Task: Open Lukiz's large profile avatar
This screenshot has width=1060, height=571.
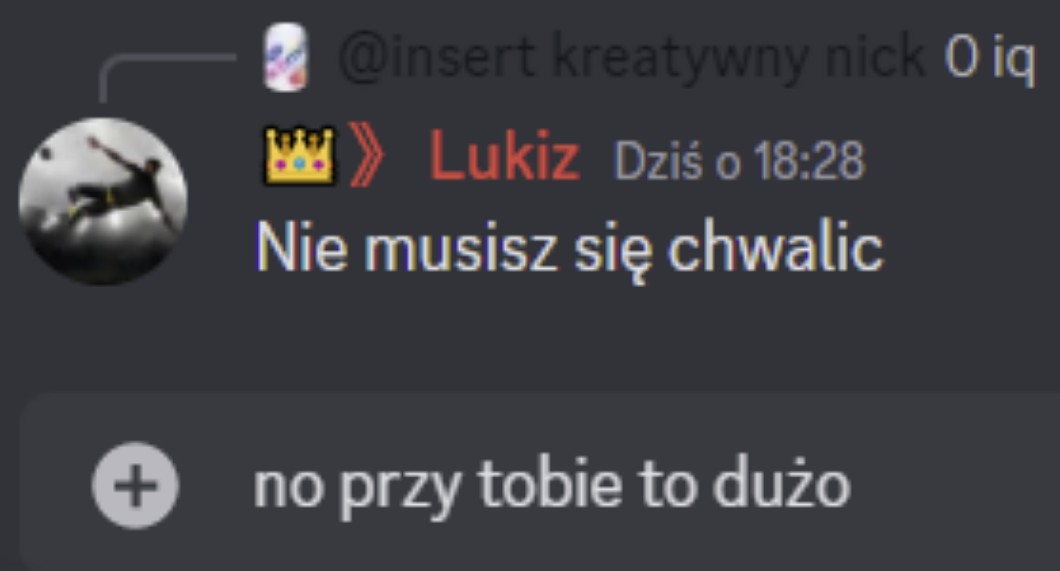Action: [x=103, y=201]
